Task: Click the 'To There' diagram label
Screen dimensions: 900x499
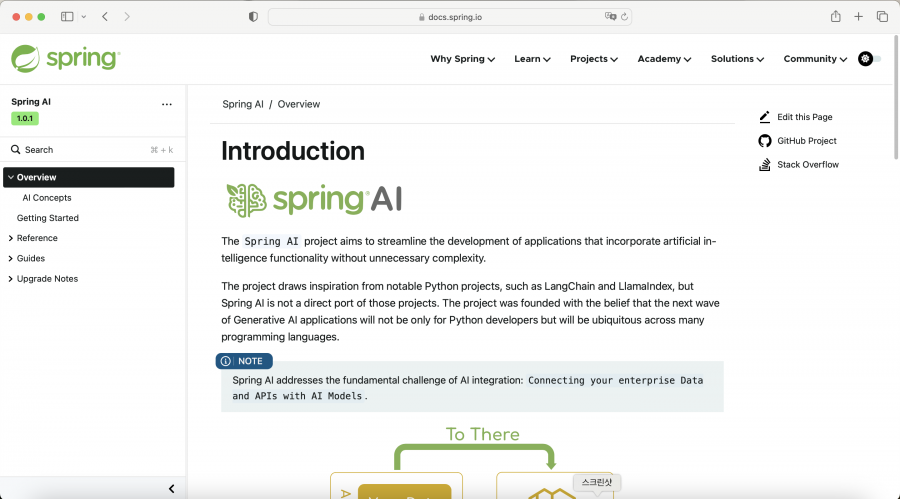Action: [483, 434]
